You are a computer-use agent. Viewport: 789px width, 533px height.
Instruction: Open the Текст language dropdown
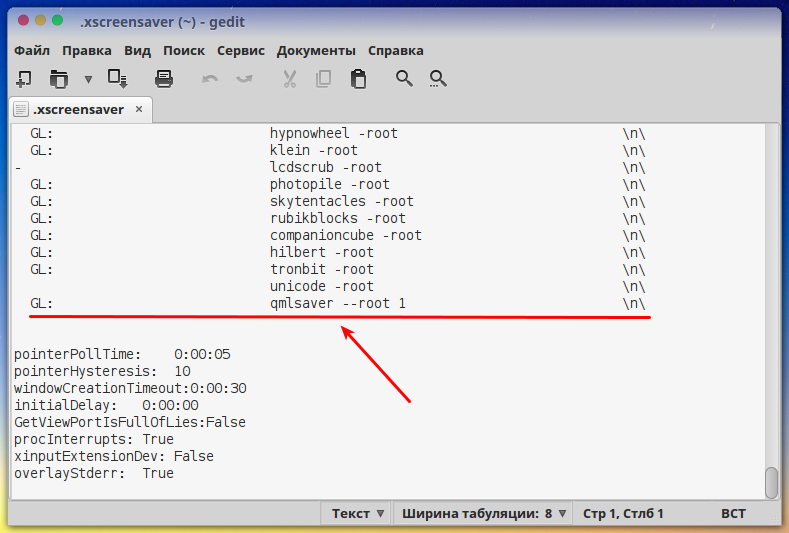(357, 513)
